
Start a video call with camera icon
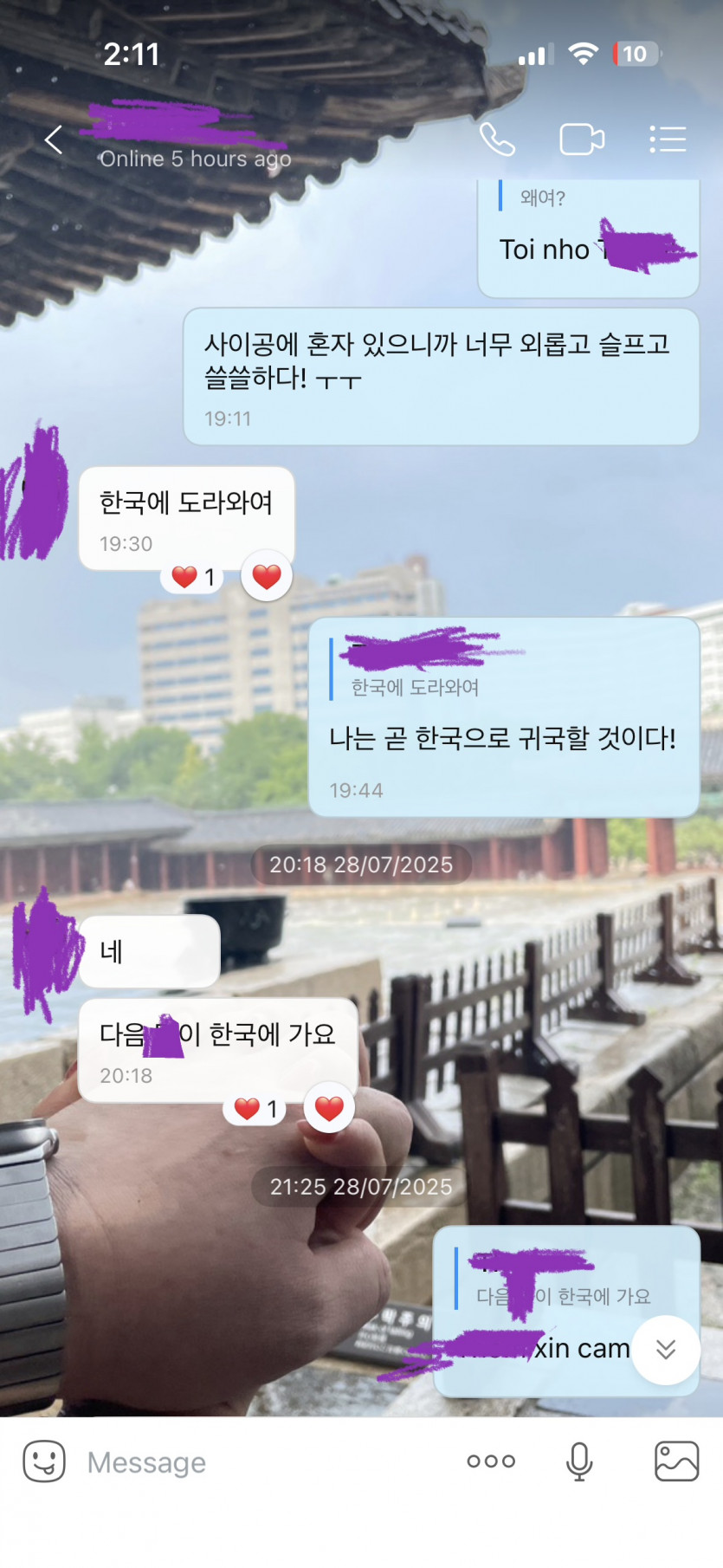582,139
